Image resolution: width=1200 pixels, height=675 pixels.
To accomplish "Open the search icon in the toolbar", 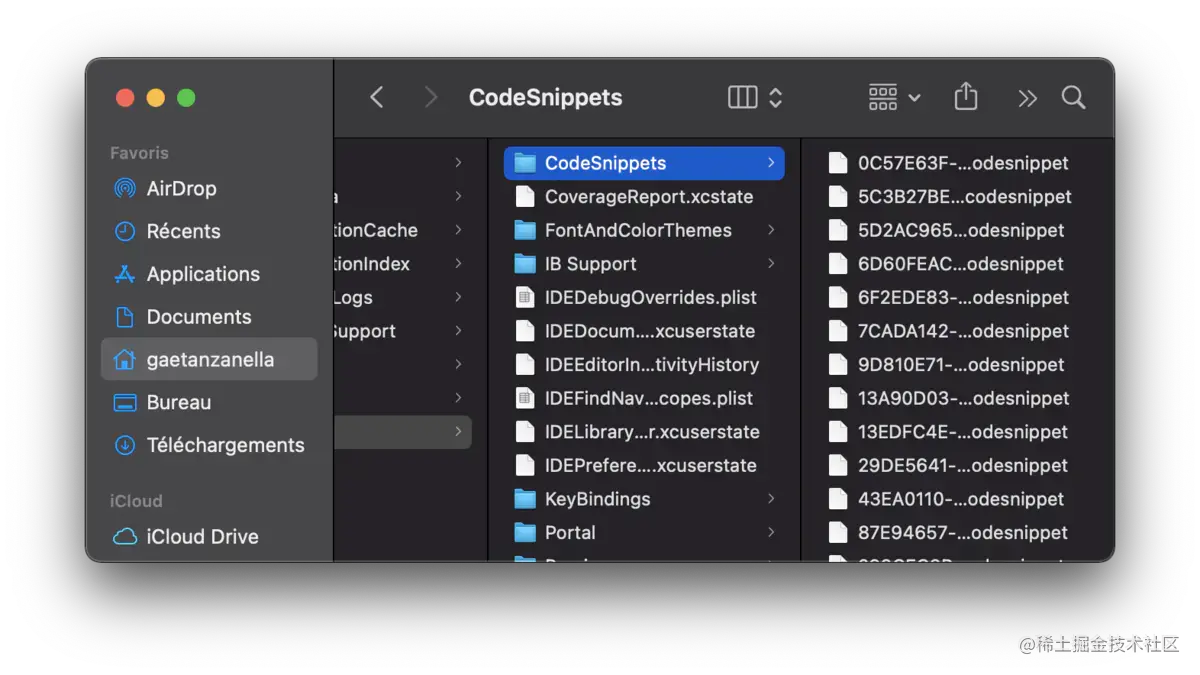I will tap(1073, 97).
